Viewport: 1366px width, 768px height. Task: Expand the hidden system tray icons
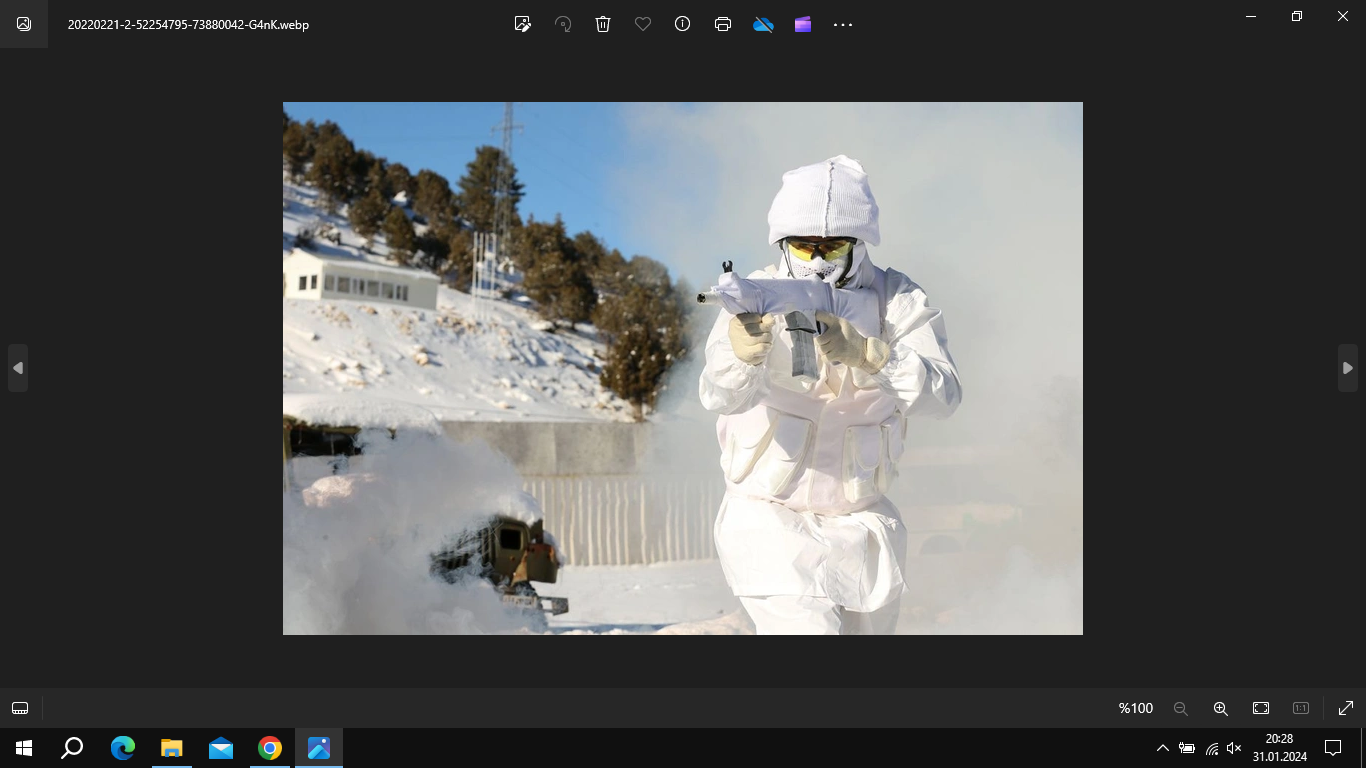[1162, 748]
